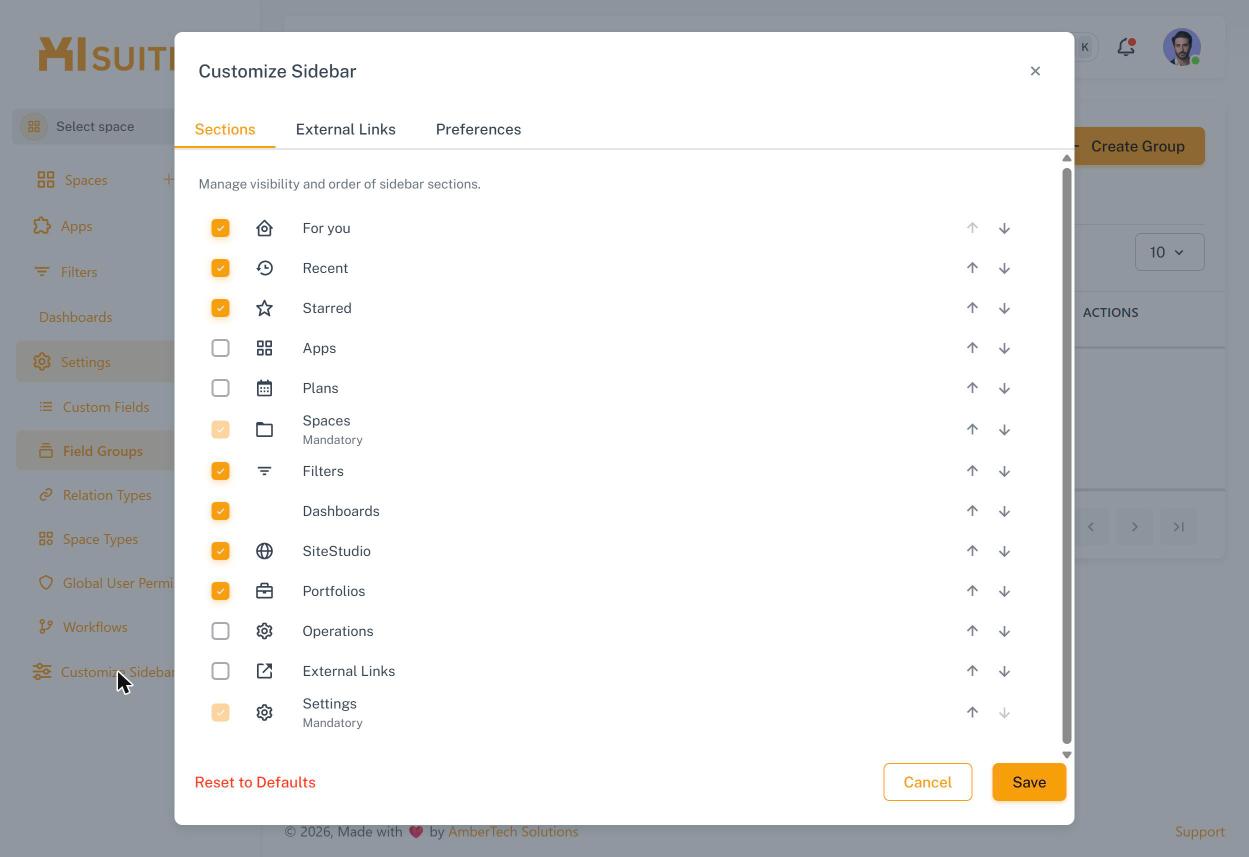Move For you section down

click(x=1004, y=228)
